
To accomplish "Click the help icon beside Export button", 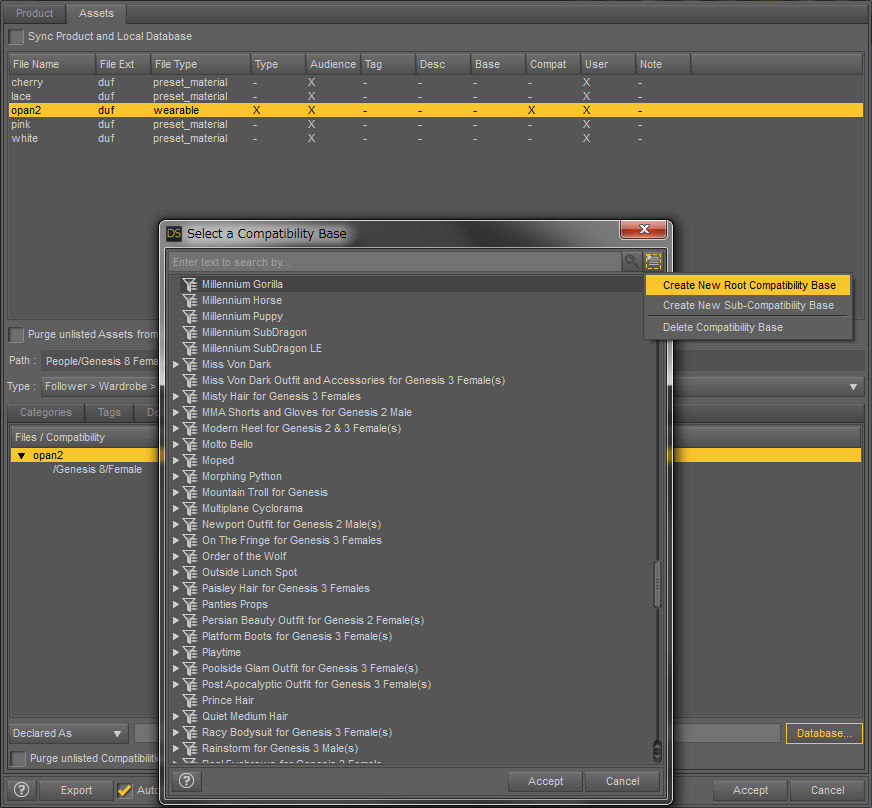I will coord(22,790).
